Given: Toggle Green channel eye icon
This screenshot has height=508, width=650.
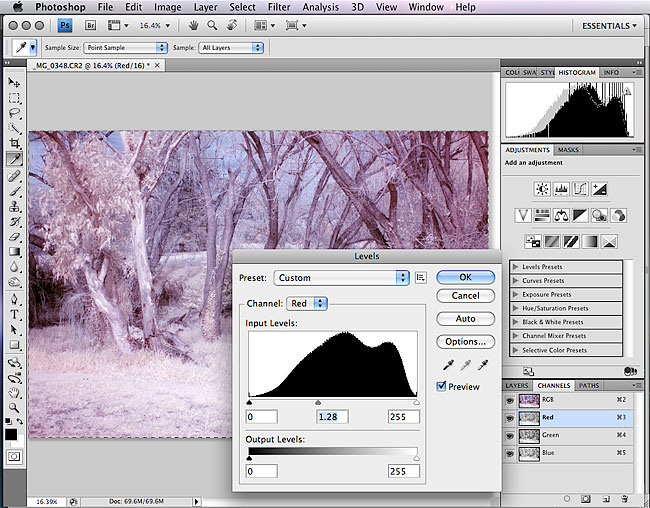Looking at the screenshot, I should point(509,436).
